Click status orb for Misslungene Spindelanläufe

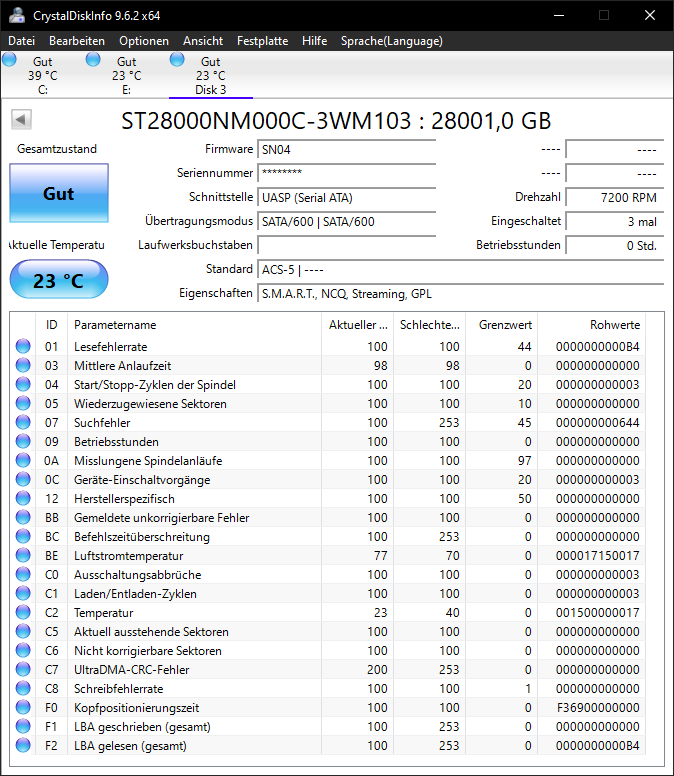point(23,460)
